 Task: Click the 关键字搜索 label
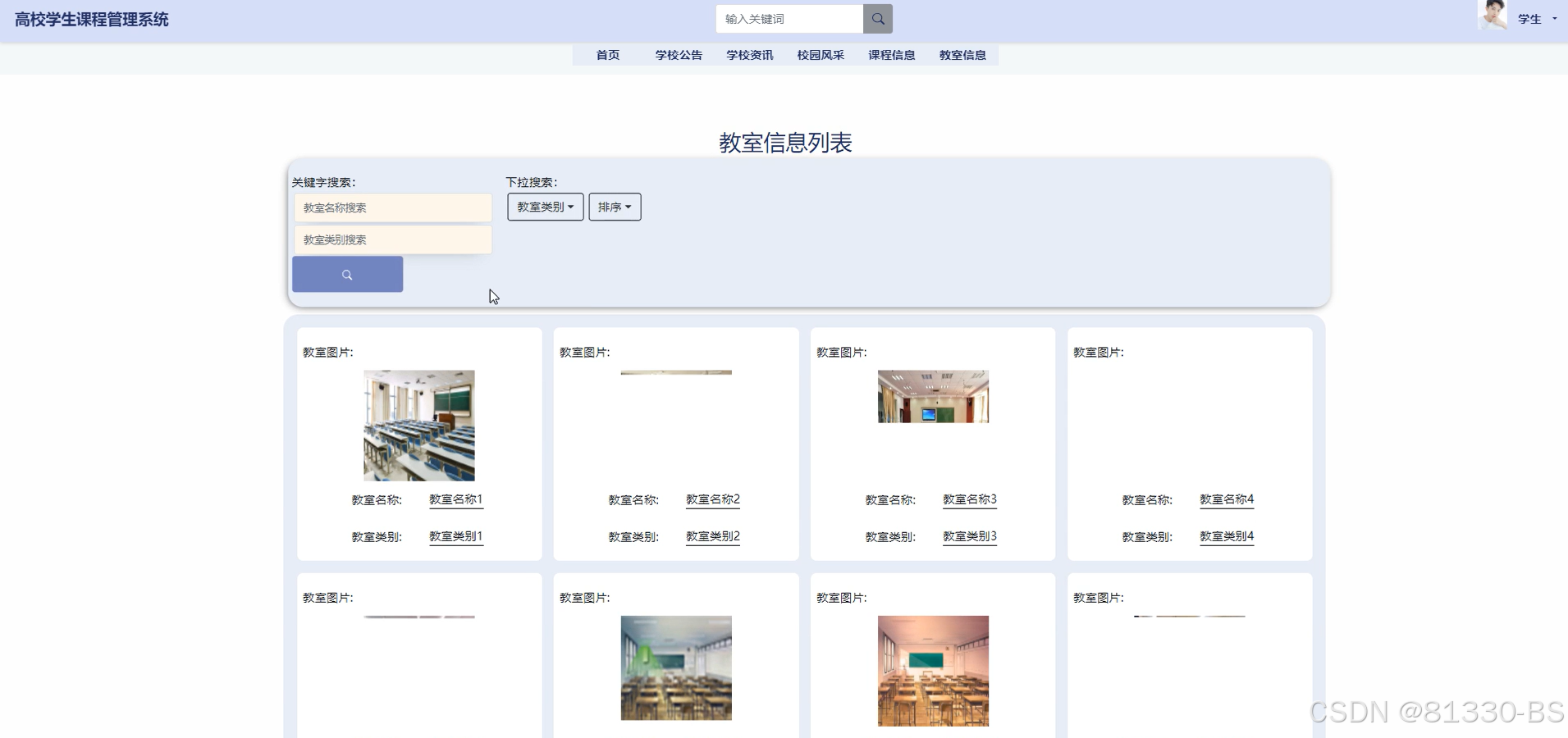[324, 182]
